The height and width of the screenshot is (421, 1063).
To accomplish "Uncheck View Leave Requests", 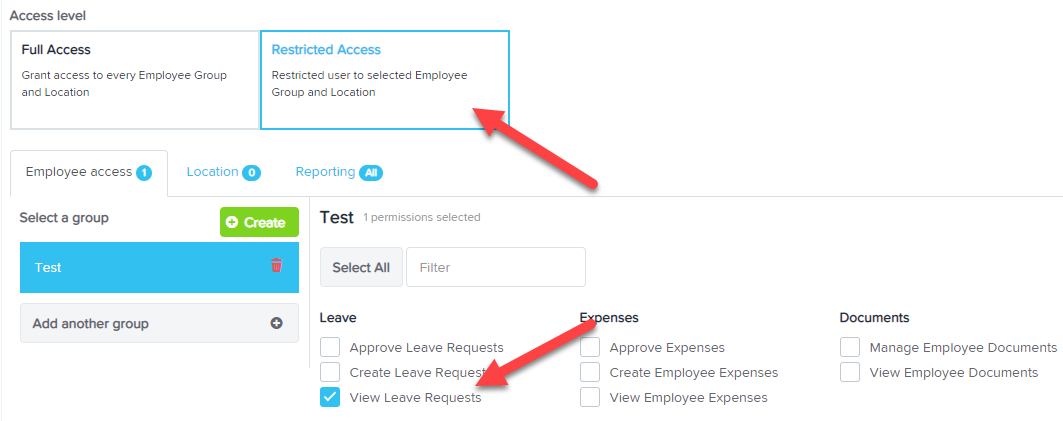I will [x=330, y=397].
